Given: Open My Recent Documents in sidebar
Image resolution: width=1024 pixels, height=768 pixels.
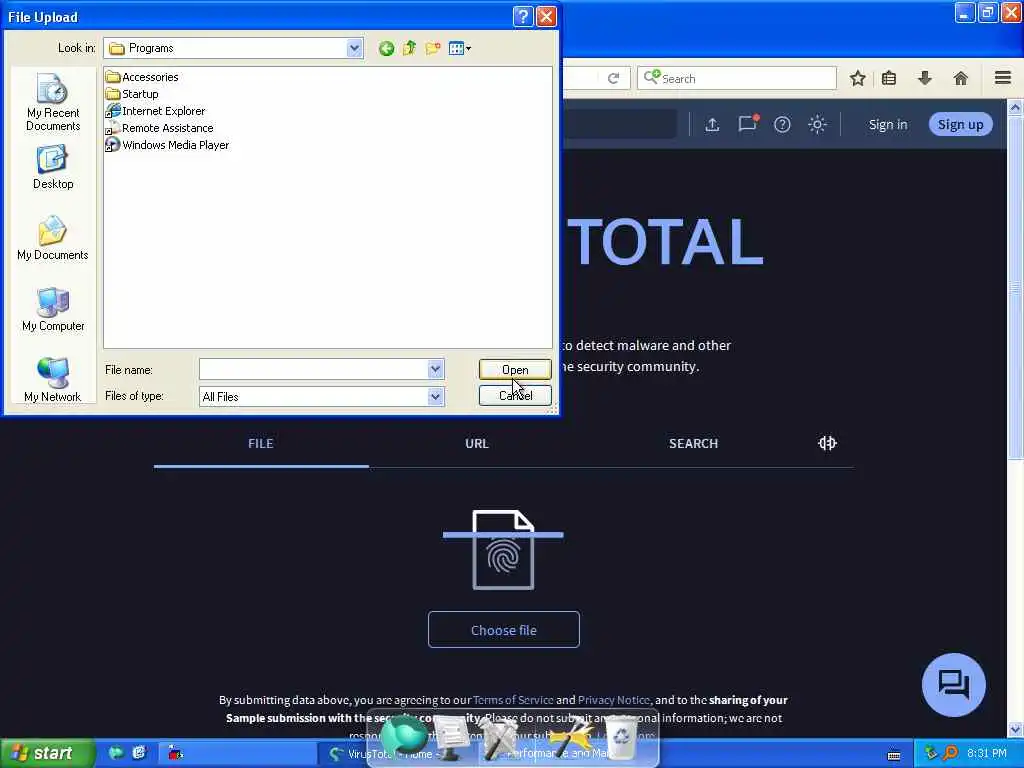Looking at the screenshot, I should pos(53,103).
